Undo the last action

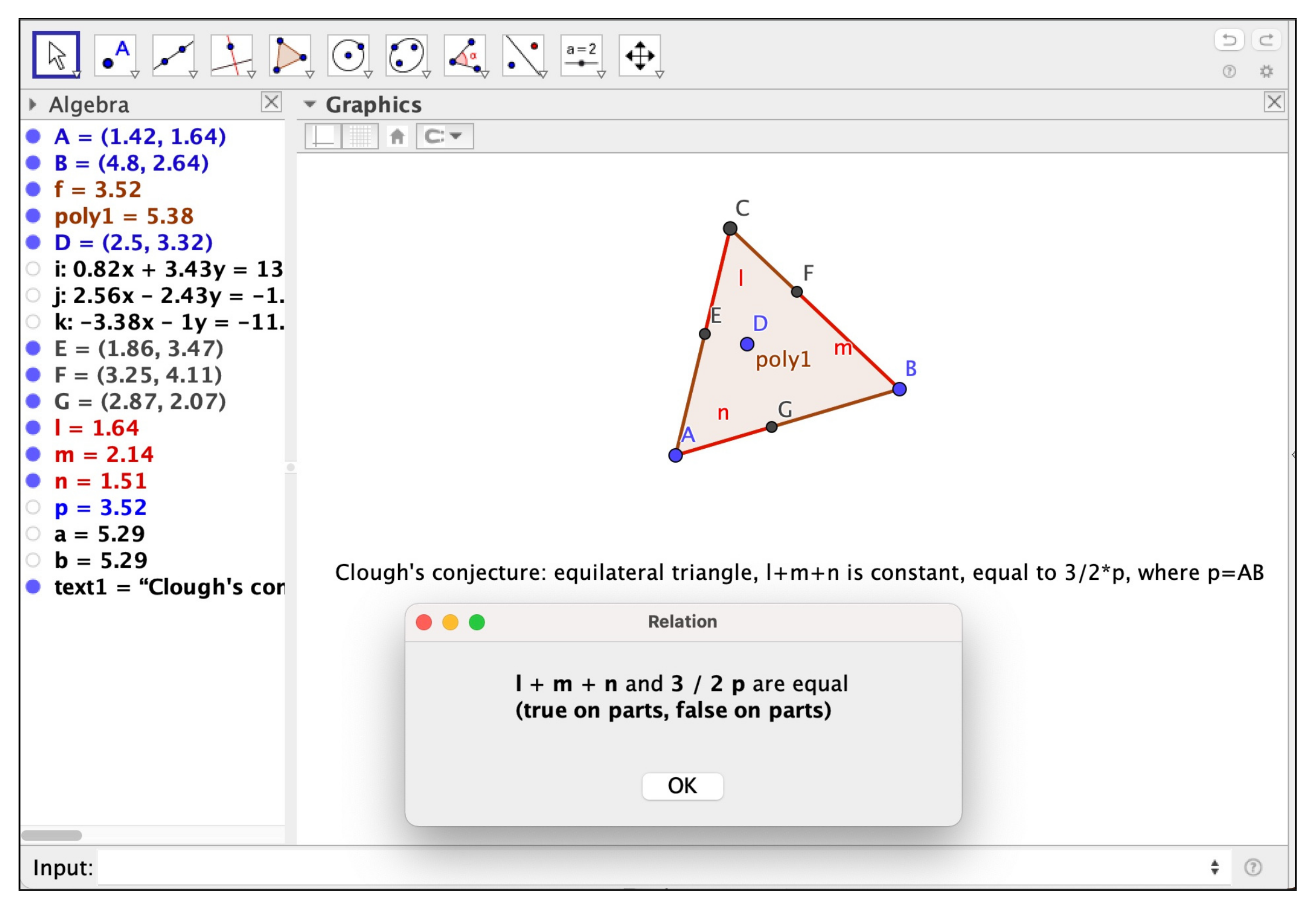point(1231,39)
